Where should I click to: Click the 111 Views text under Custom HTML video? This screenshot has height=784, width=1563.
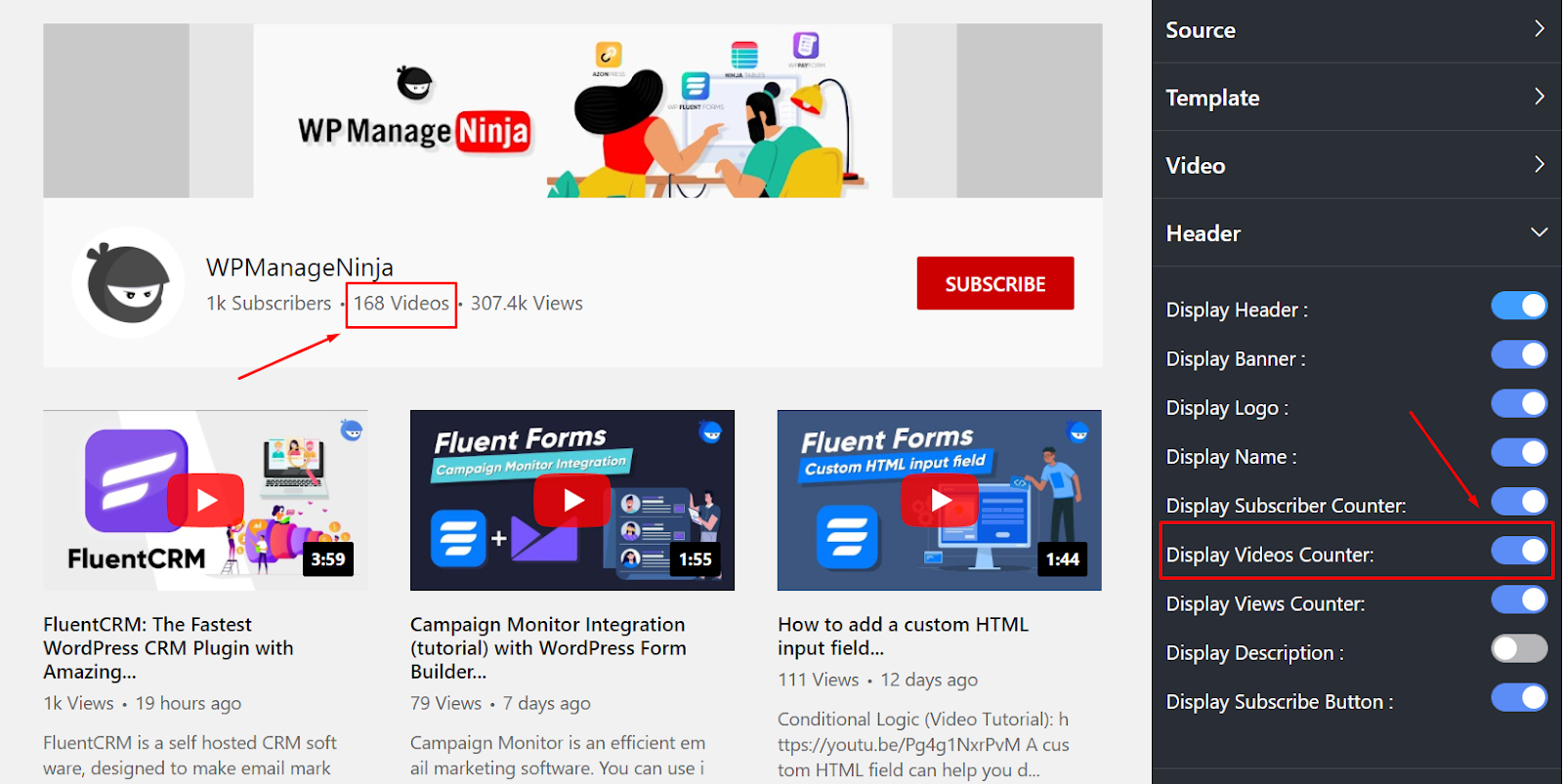click(x=819, y=681)
